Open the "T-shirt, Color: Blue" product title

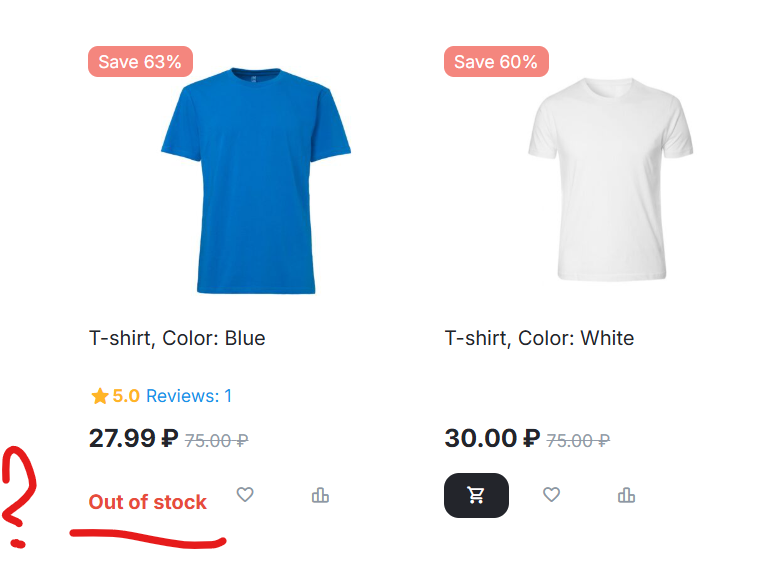[x=177, y=338]
